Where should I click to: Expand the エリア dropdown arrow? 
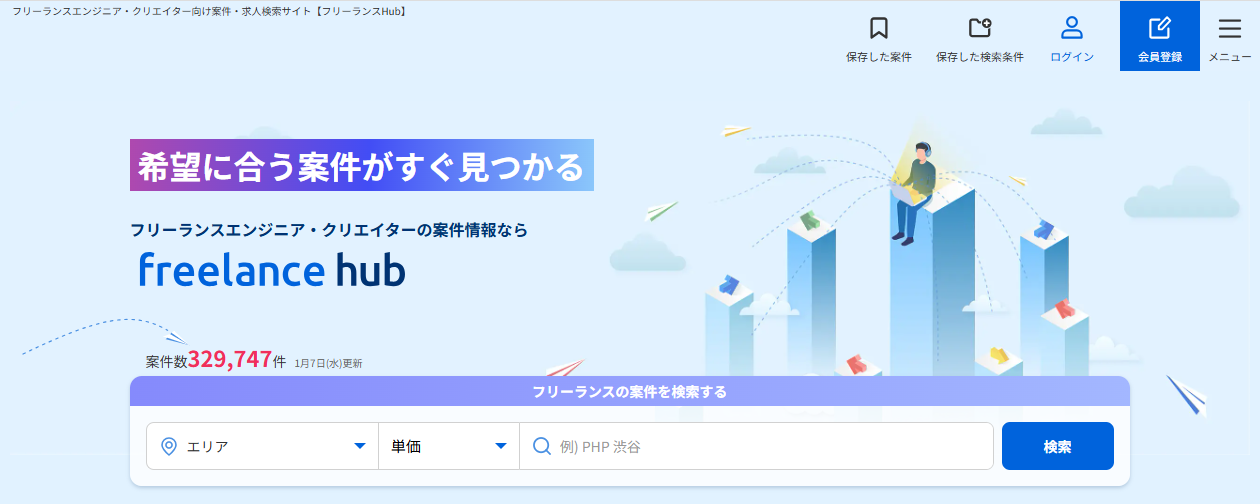(360, 446)
